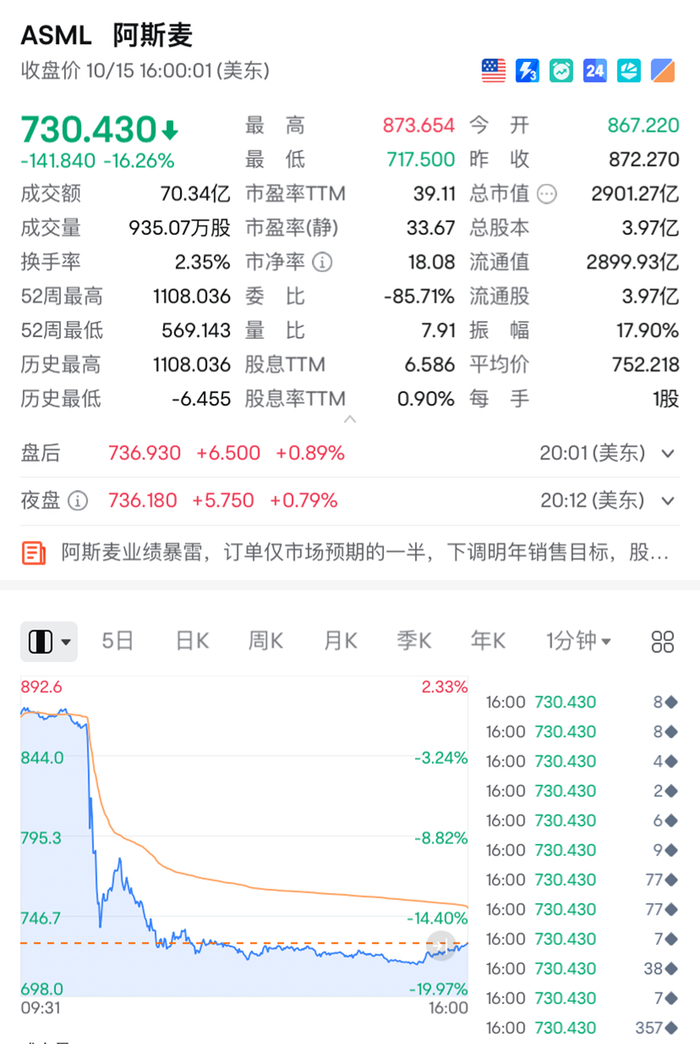Tap the after-hours price 736.930
This screenshot has height=1044, width=700.
(x=145, y=453)
